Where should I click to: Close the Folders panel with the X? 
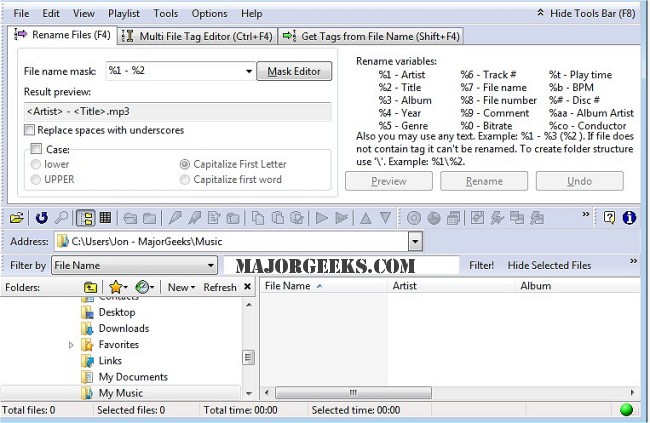tap(247, 287)
